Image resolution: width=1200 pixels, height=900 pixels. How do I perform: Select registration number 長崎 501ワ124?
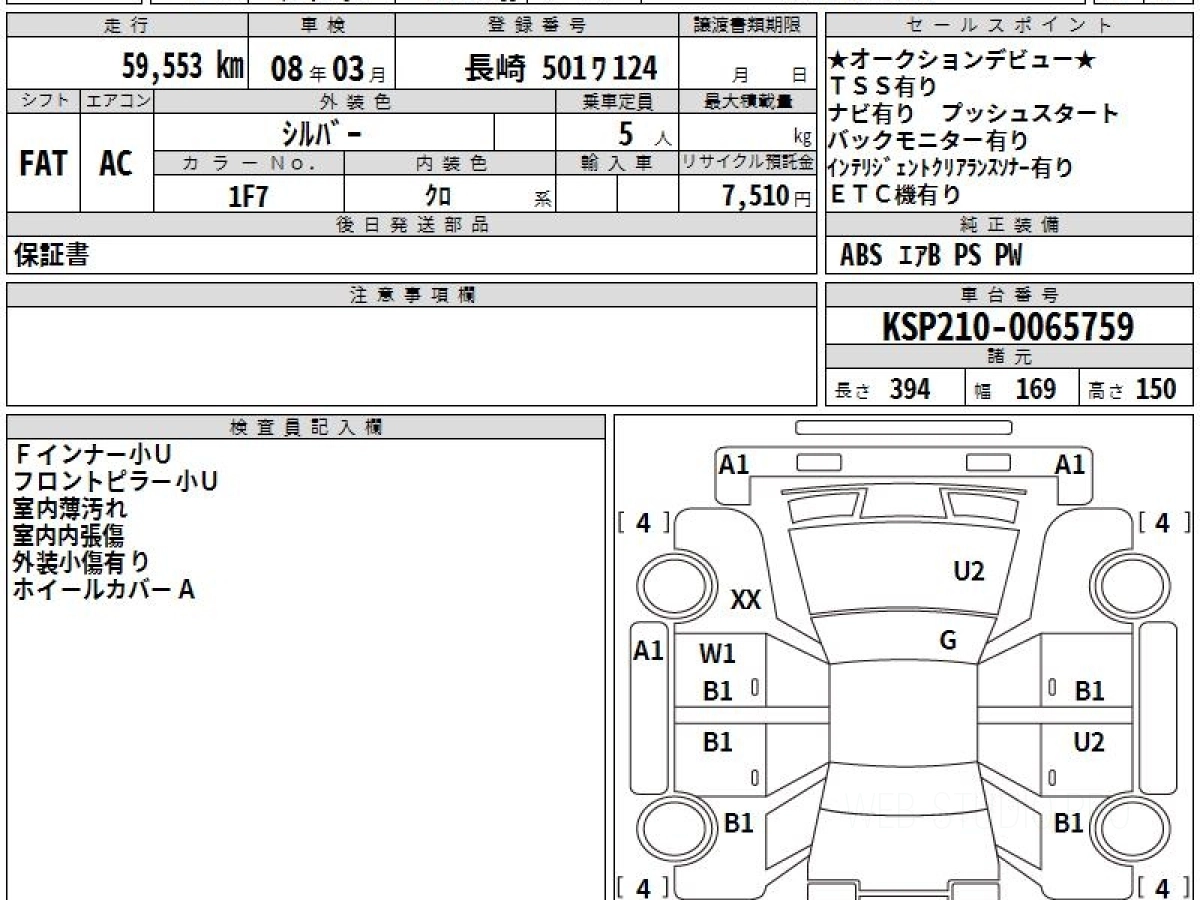[561, 68]
